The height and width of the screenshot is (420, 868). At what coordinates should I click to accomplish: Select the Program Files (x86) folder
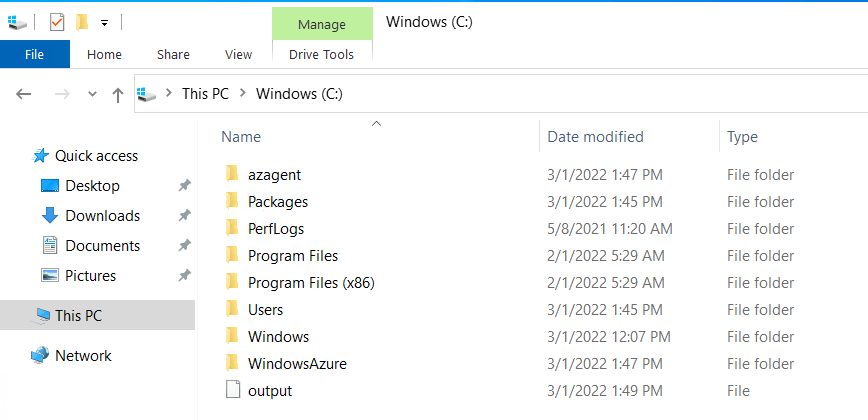311,283
